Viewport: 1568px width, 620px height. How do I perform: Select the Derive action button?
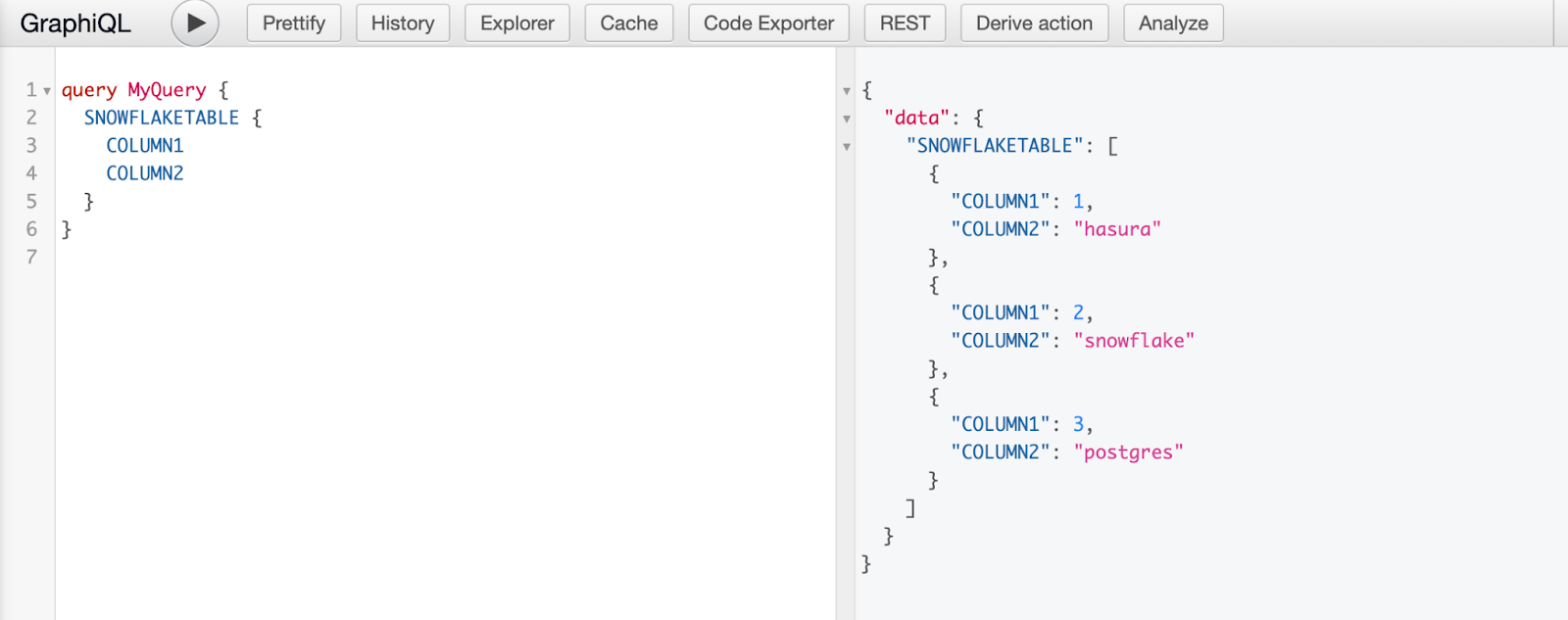[x=1035, y=24]
